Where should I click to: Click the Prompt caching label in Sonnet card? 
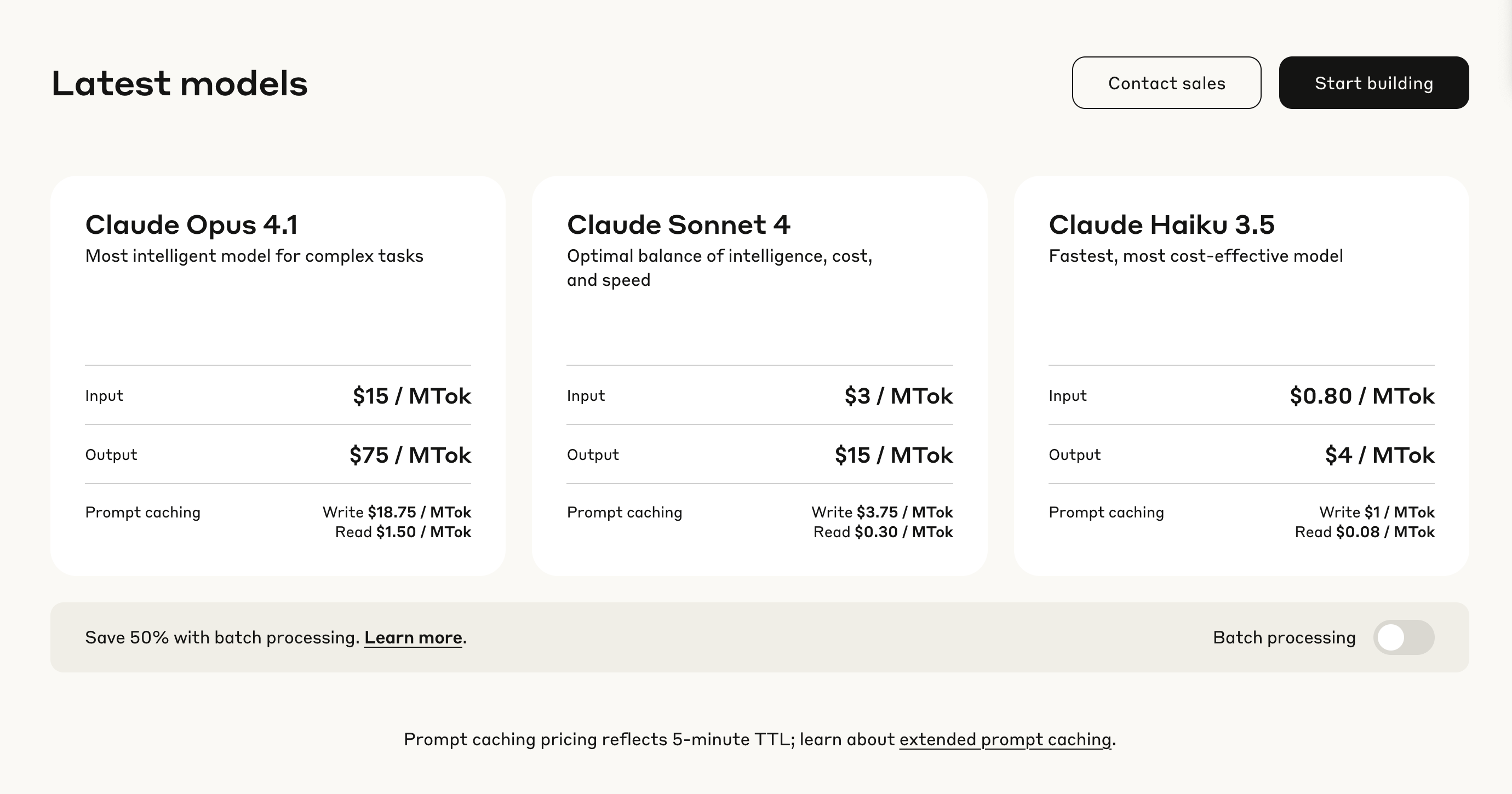tap(625, 513)
